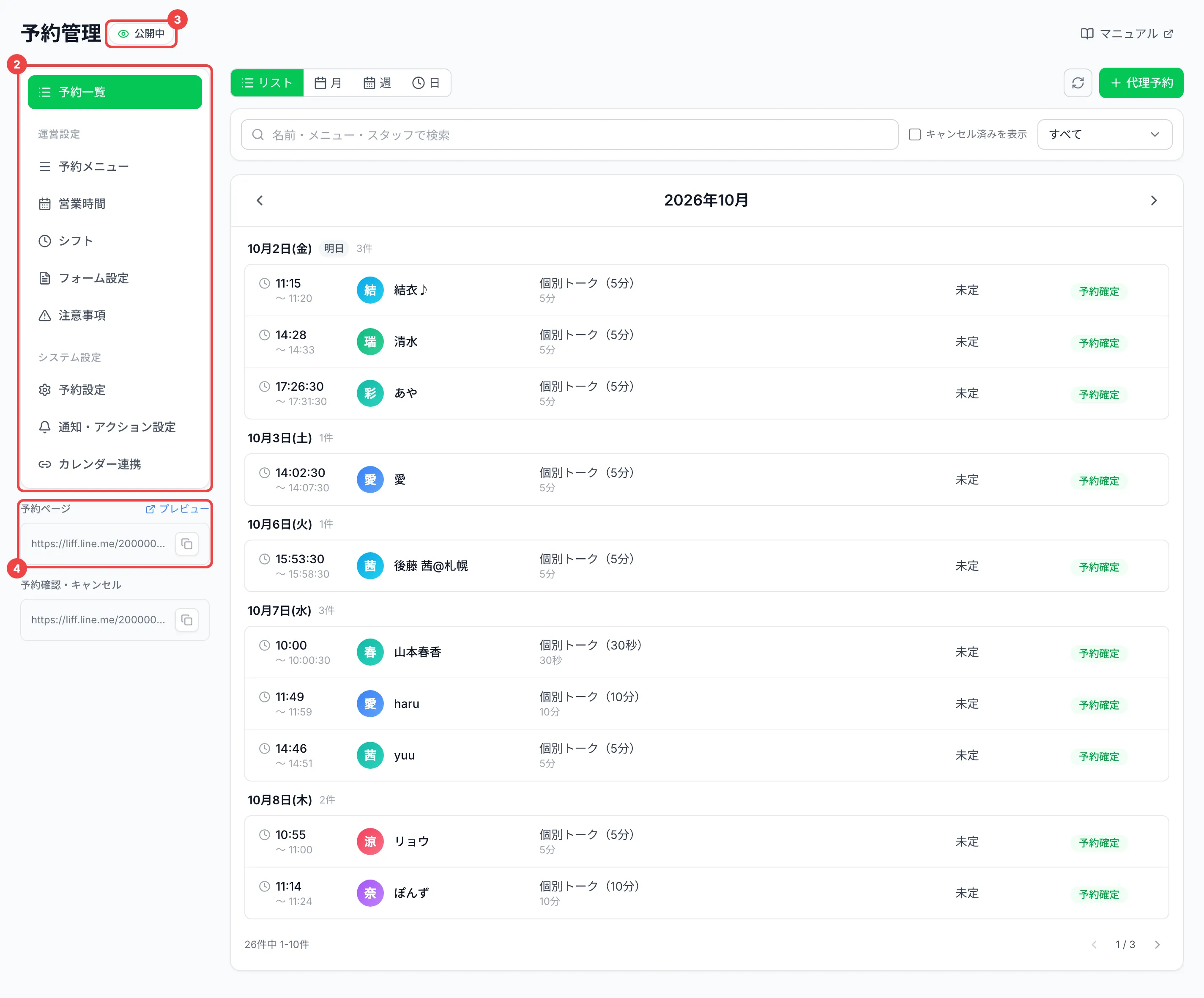Select 予約一覧 in the sidebar
This screenshot has height=998, width=1204.
(115, 92)
